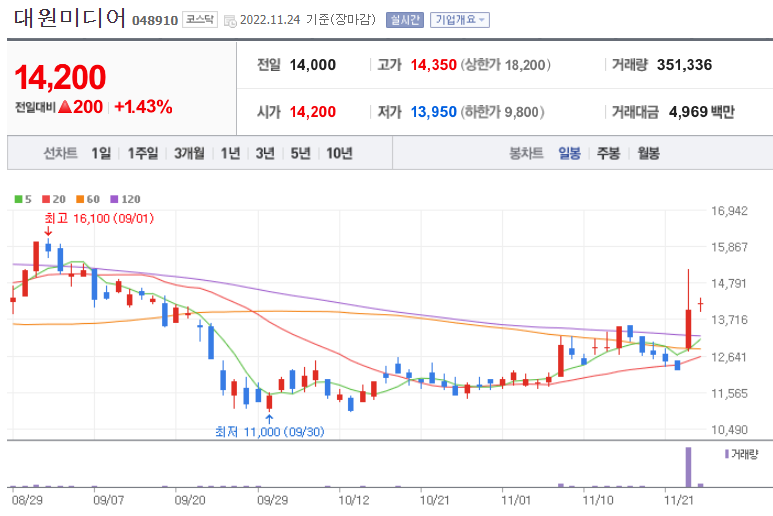Click the upper limit 상한가 18,200
This screenshot has width=773, height=516.
pyautogui.click(x=506, y=65)
